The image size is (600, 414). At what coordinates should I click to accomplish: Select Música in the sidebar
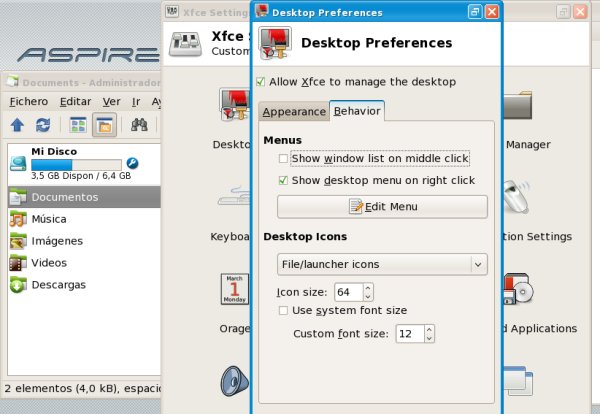(x=49, y=218)
